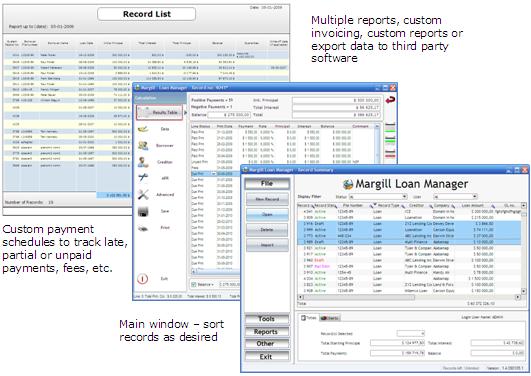Viewport: 531px width, 376px height.
Task: Sort records by the Record Type column header
Action: click(x=388, y=206)
